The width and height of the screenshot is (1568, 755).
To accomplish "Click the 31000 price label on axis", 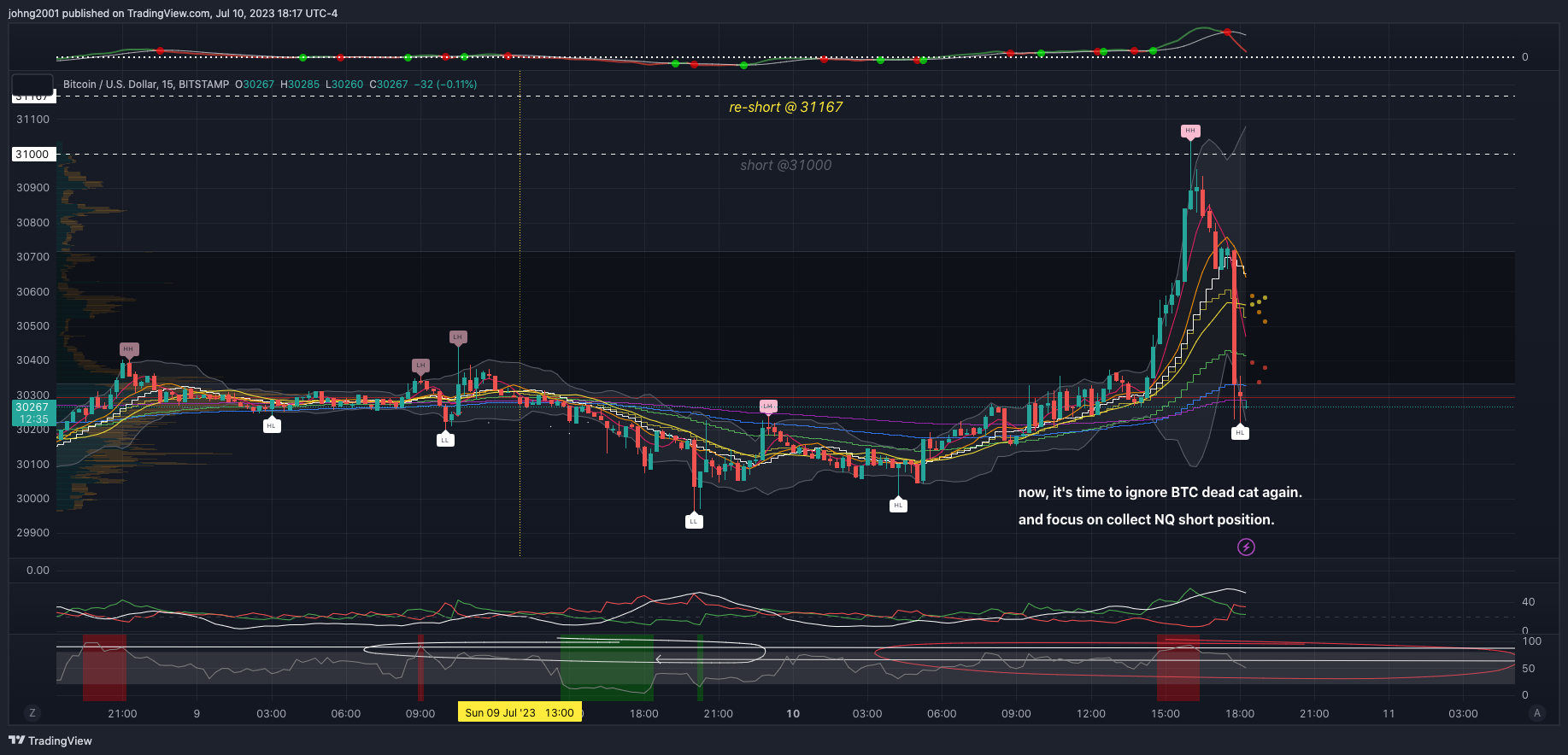I will coord(32,155).
